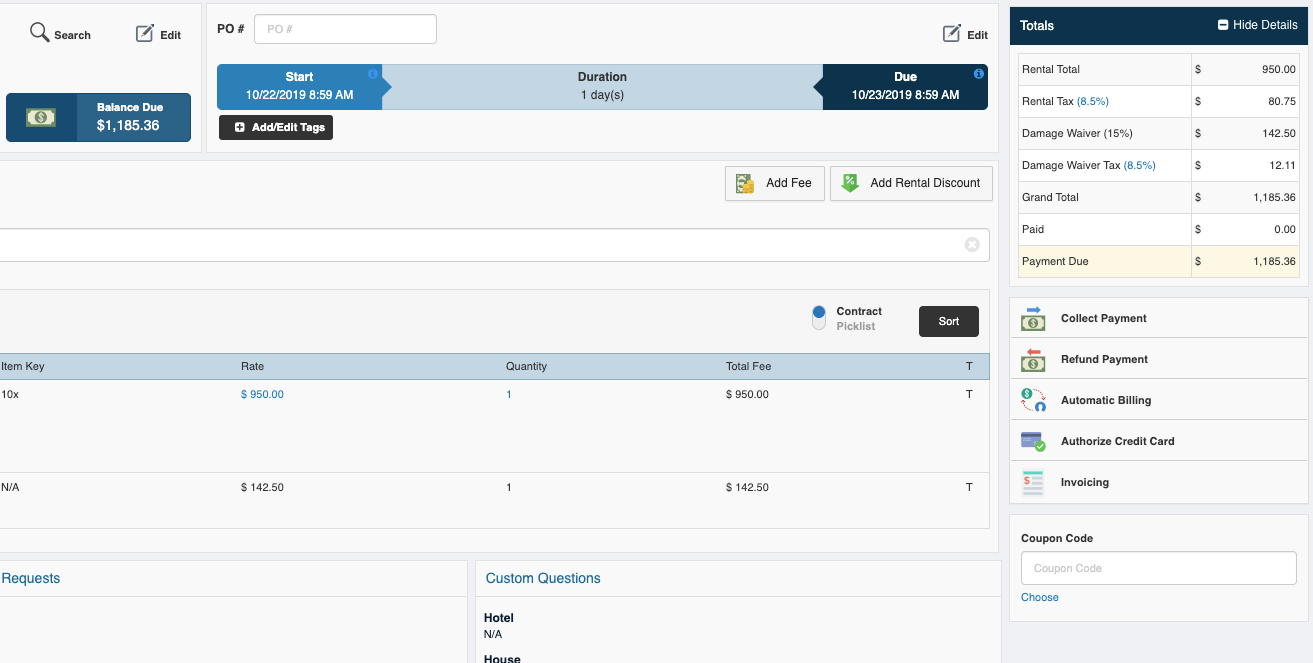Click the $ 950.00 rate link
This screenshot has width=1313, height=663.
coord(262,394)
